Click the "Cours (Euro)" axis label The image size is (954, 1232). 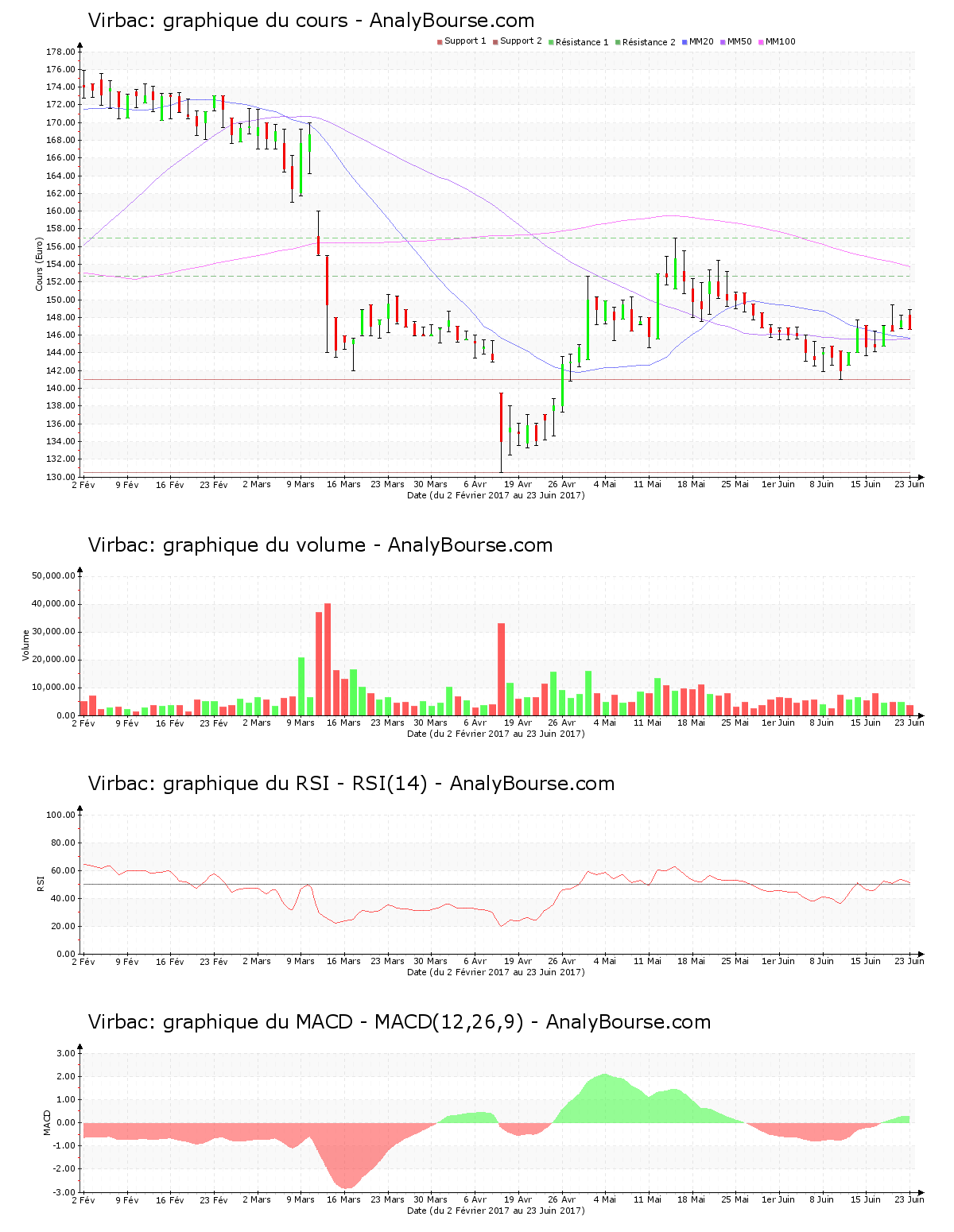click(38, 264)
